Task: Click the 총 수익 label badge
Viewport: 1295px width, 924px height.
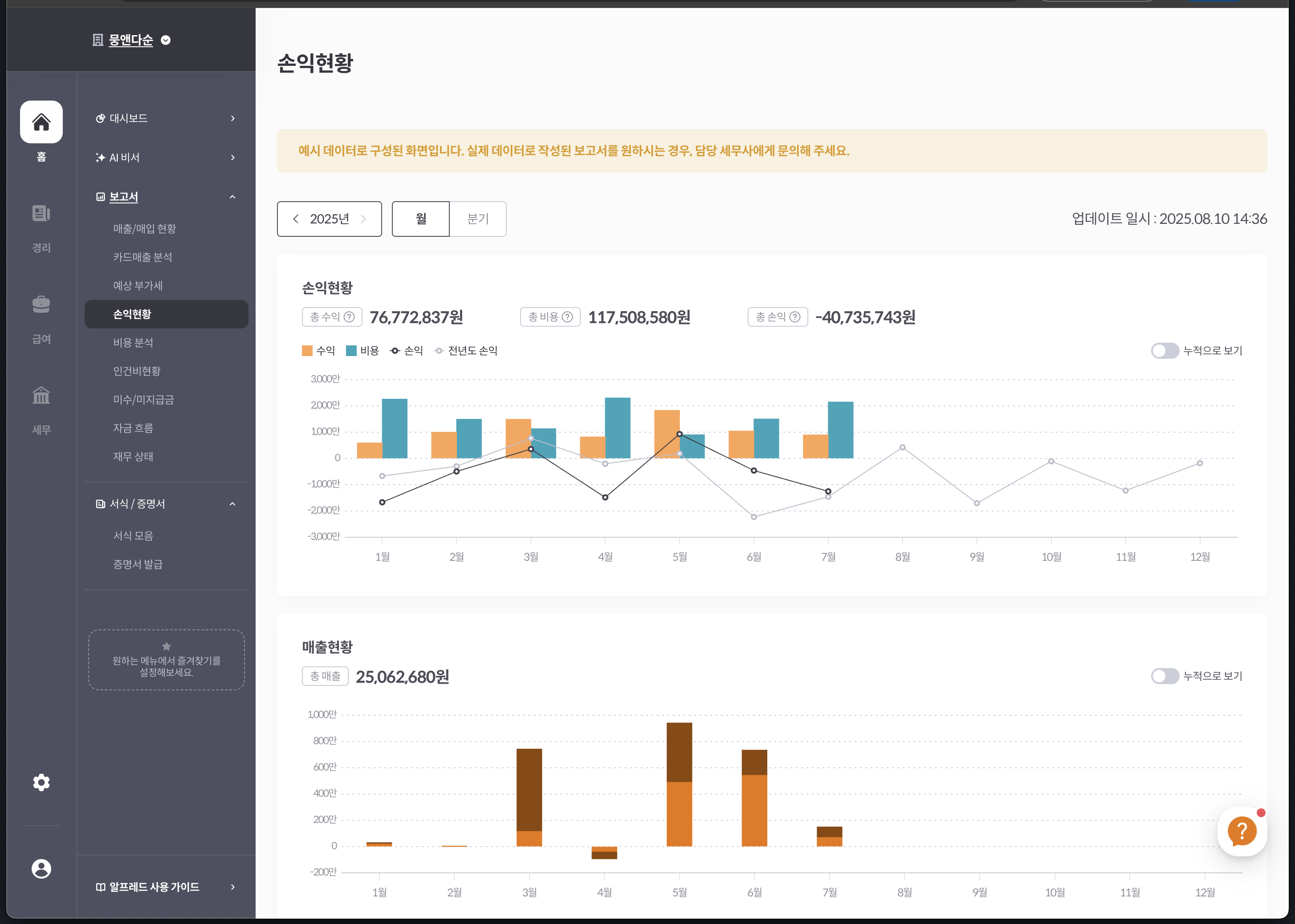Action: pyautogui.click(x=332, y=317)
